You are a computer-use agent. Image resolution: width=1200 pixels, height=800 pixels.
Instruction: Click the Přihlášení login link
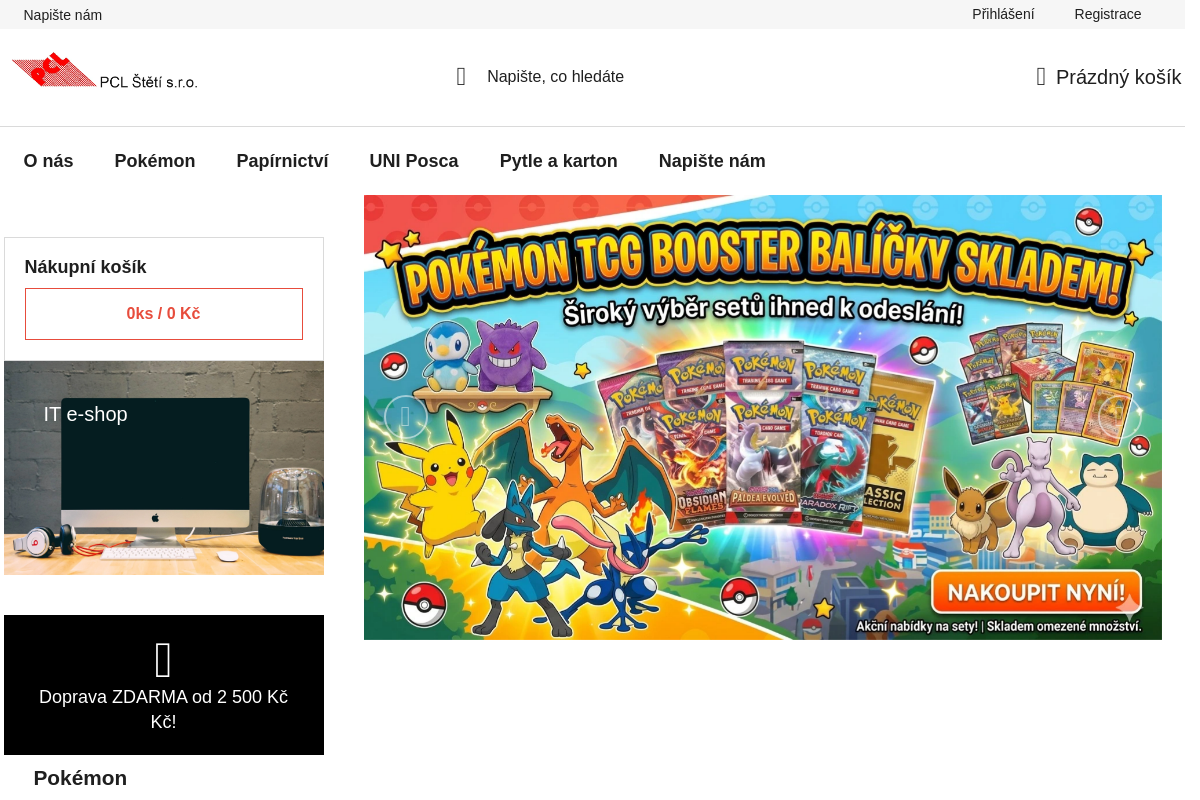(1003, 14)
